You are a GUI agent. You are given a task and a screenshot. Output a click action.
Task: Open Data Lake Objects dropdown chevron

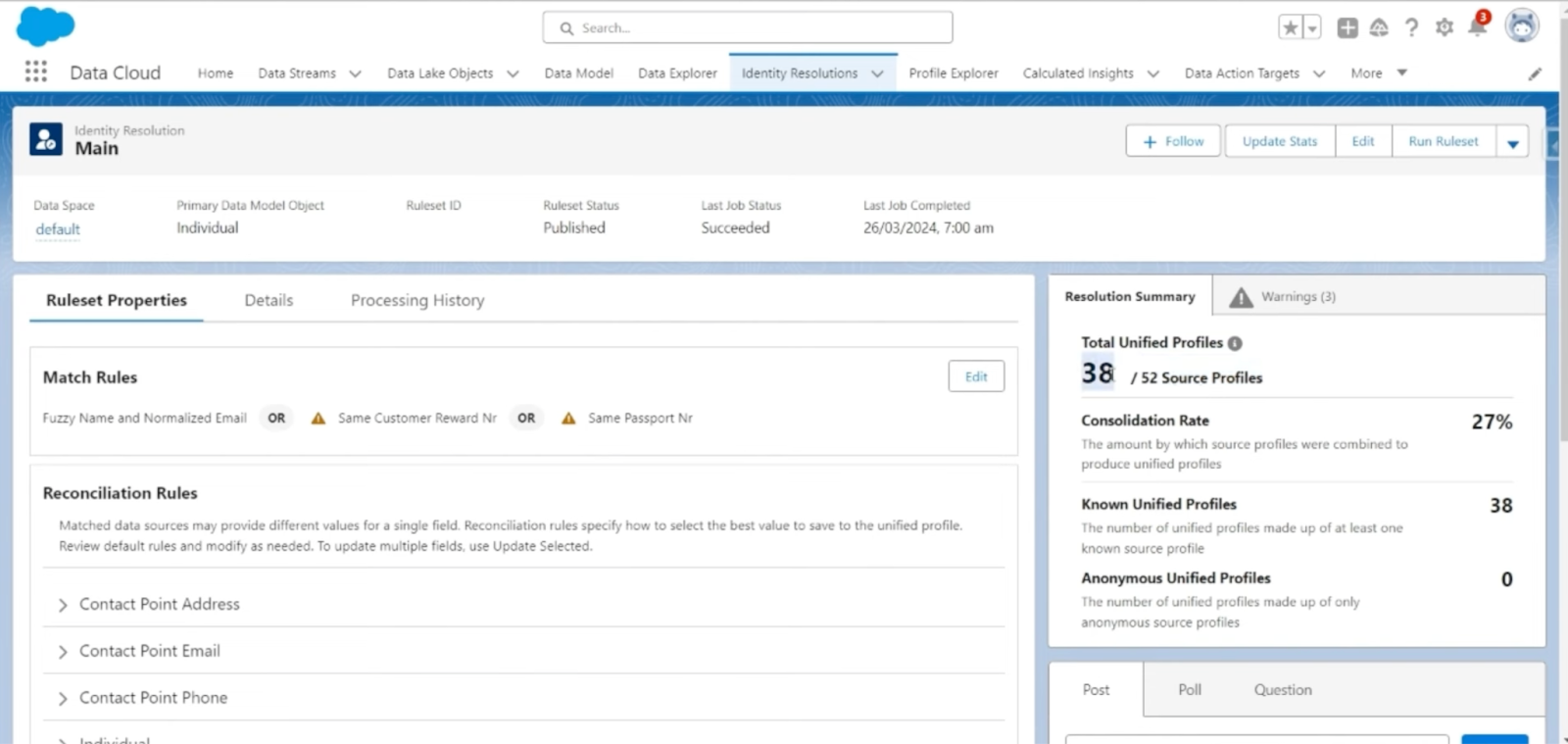point(513,74)
